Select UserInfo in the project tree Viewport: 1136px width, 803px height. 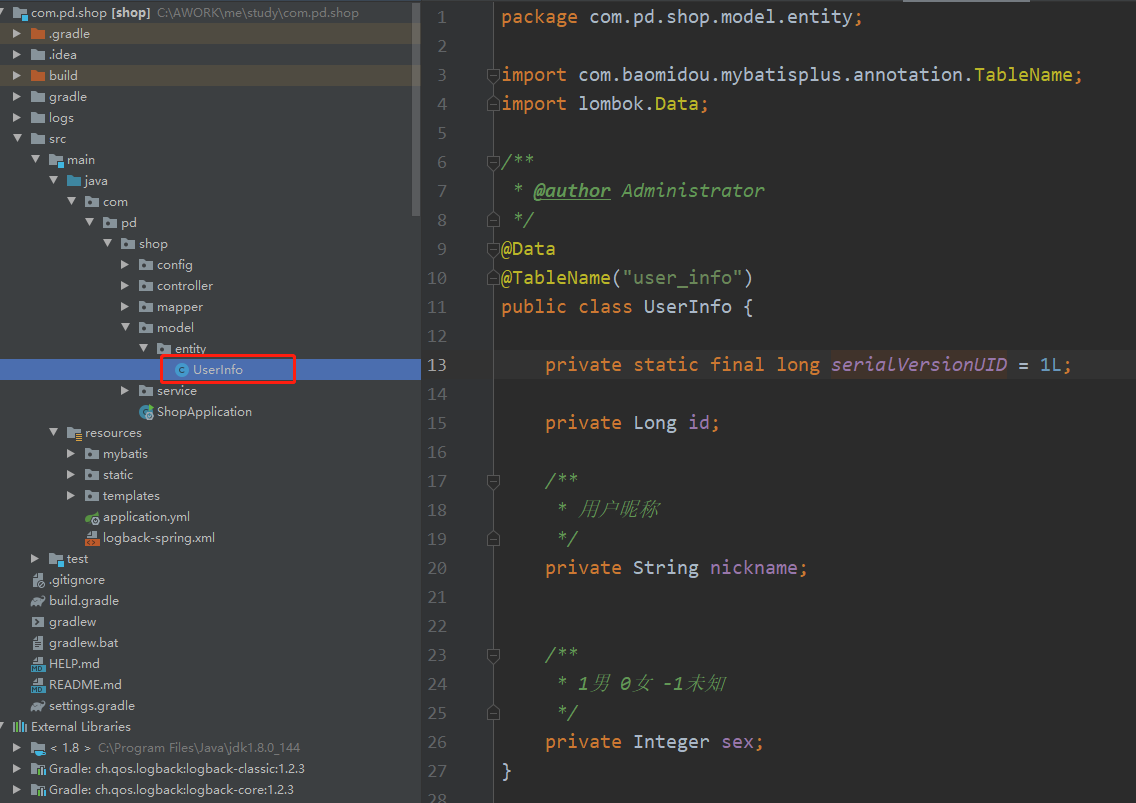point(210,370)
